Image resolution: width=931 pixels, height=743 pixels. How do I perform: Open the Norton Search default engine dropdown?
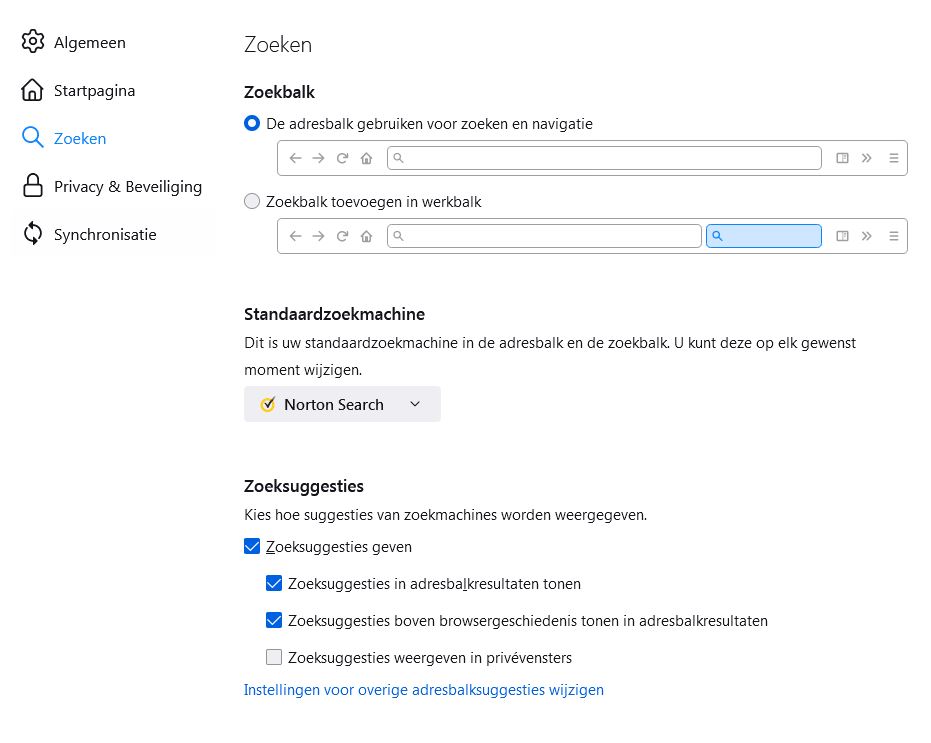coord(342,404)
